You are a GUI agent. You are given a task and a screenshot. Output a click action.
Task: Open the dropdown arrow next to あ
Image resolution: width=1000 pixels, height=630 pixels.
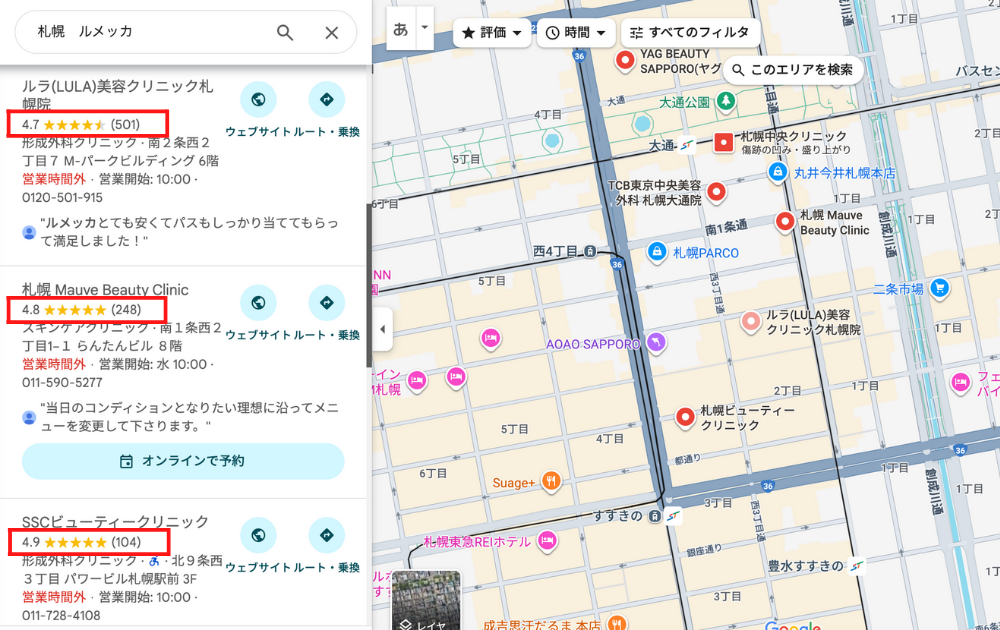tap(425, 28)
